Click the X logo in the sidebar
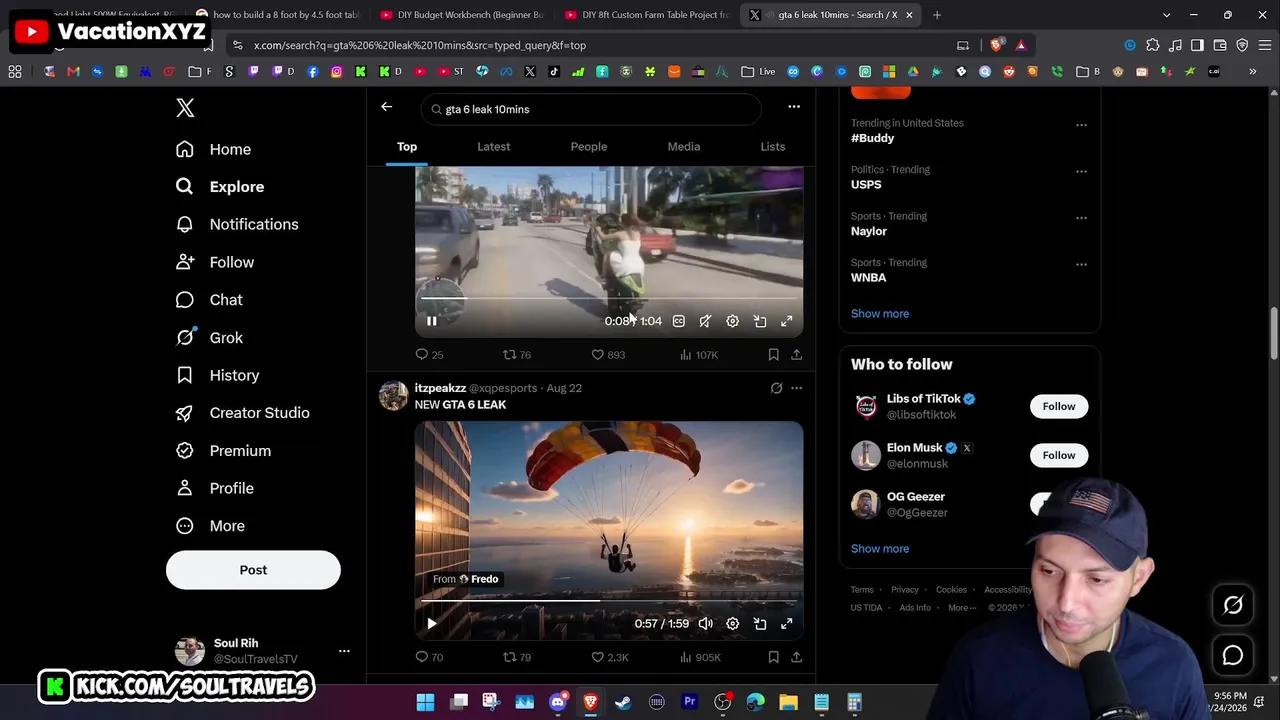 click(x=185, y=108)
